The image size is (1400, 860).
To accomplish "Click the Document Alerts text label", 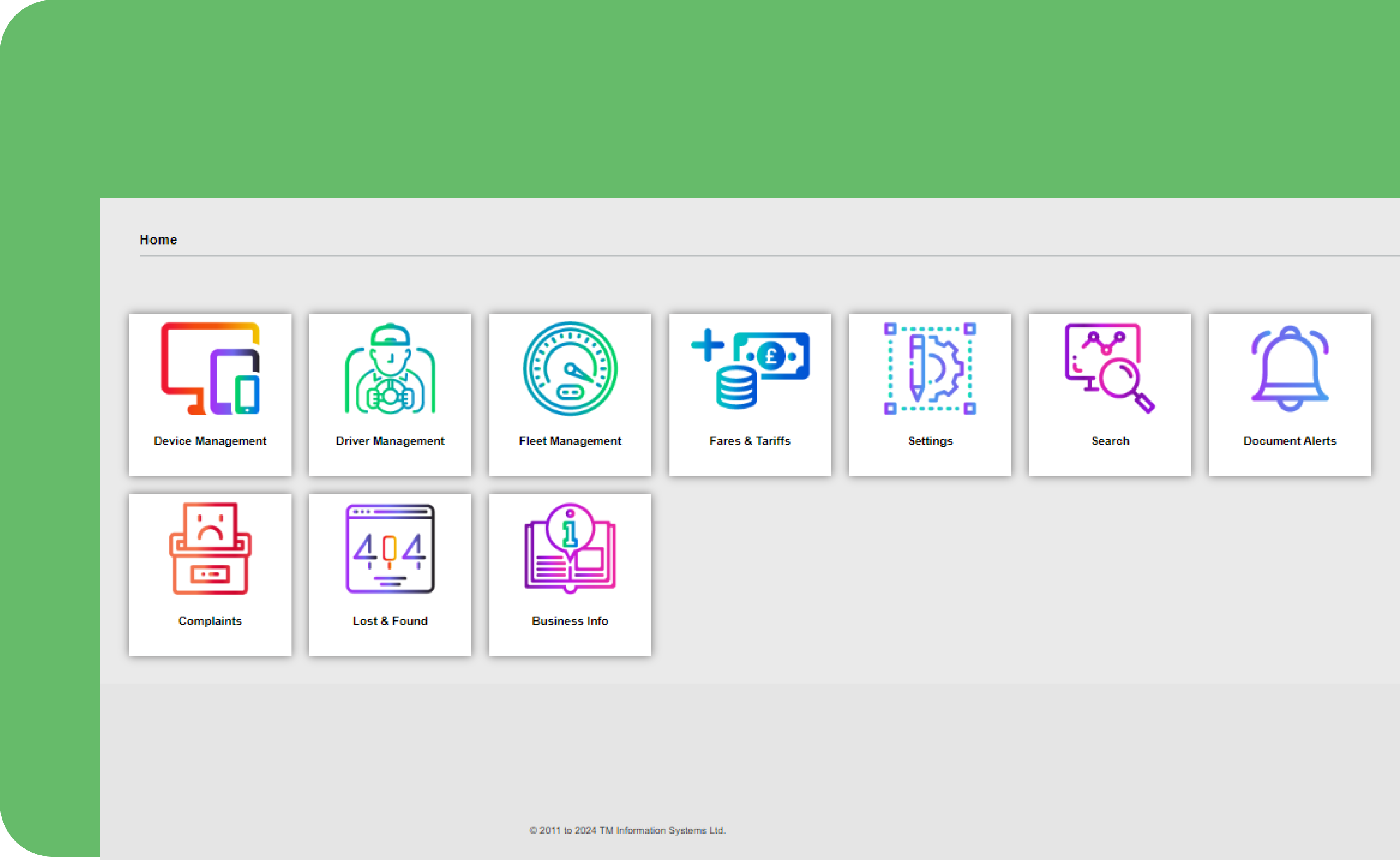I will [x=1289, y=440].
